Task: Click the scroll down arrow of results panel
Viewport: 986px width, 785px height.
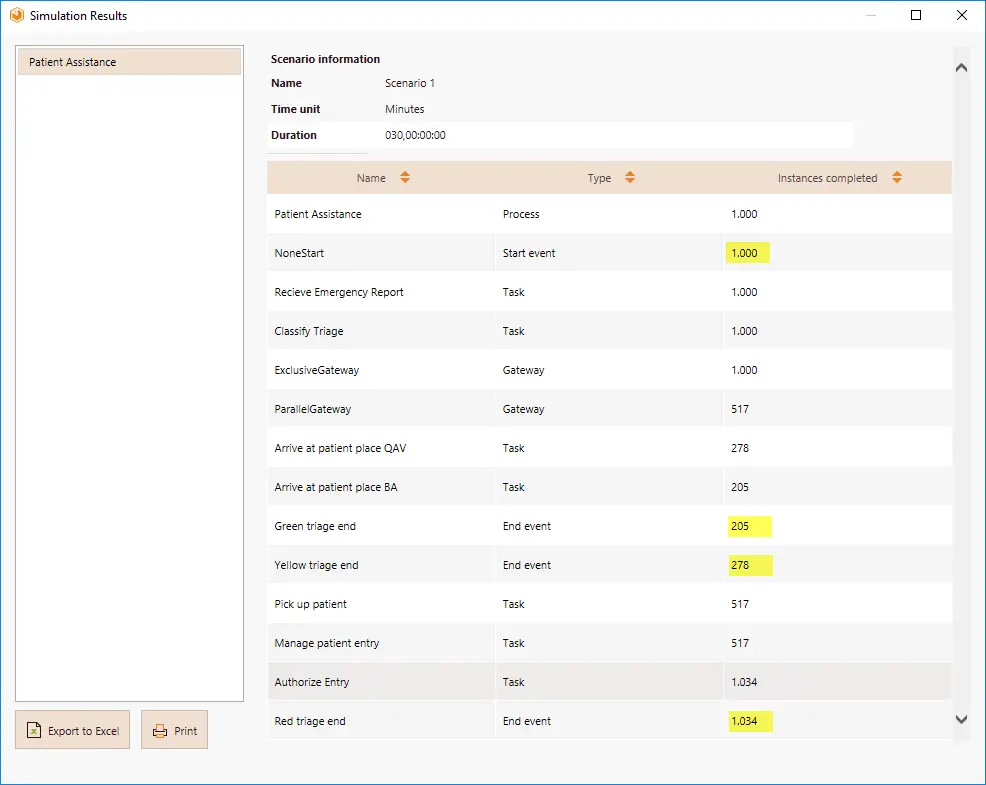Action: (x=961, y=719)
